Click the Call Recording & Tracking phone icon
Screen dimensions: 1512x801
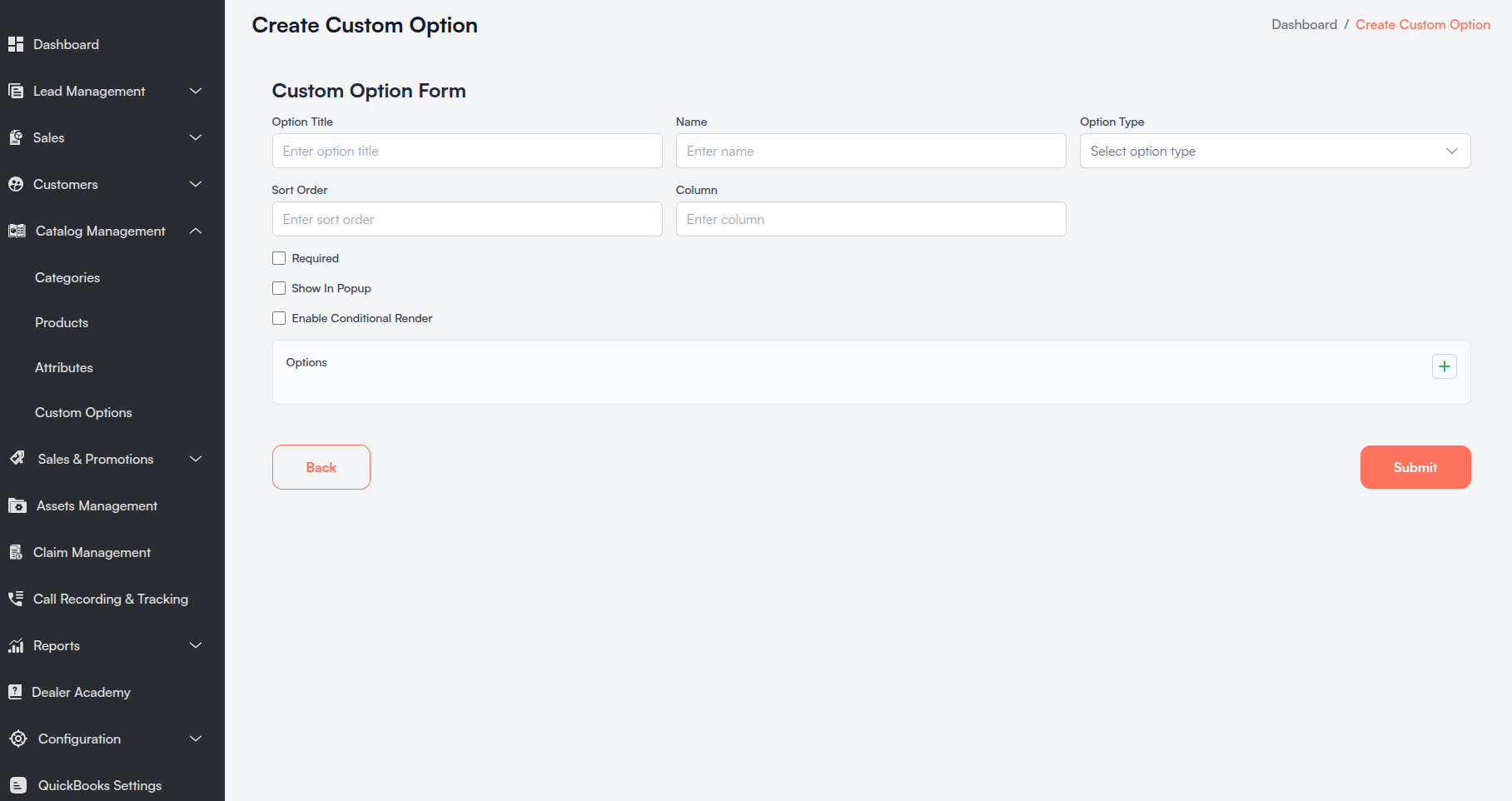click(x=16, y=599)
